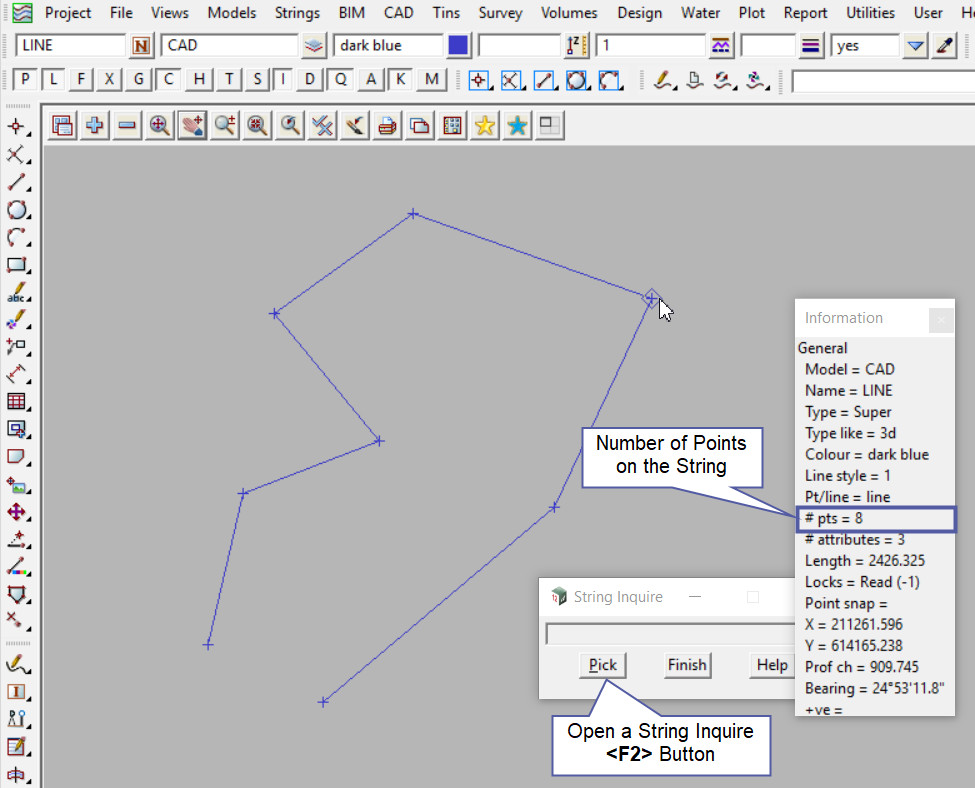975x788 pixels.
Task: Click the yellow star icon
Action: tap(485, 125)
